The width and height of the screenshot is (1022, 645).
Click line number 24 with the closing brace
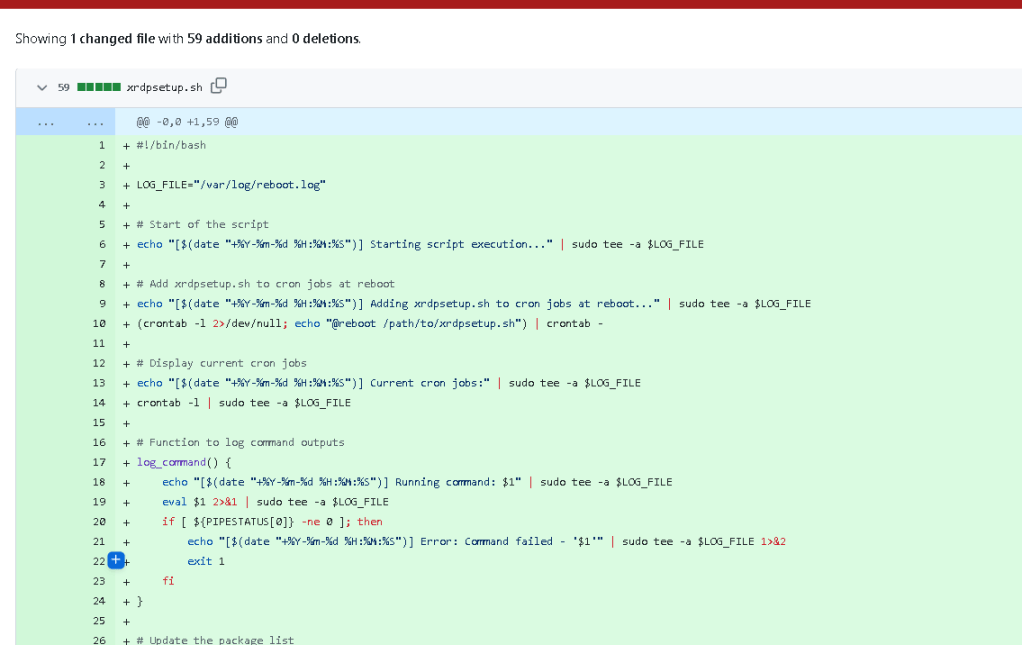pos(99,601)
